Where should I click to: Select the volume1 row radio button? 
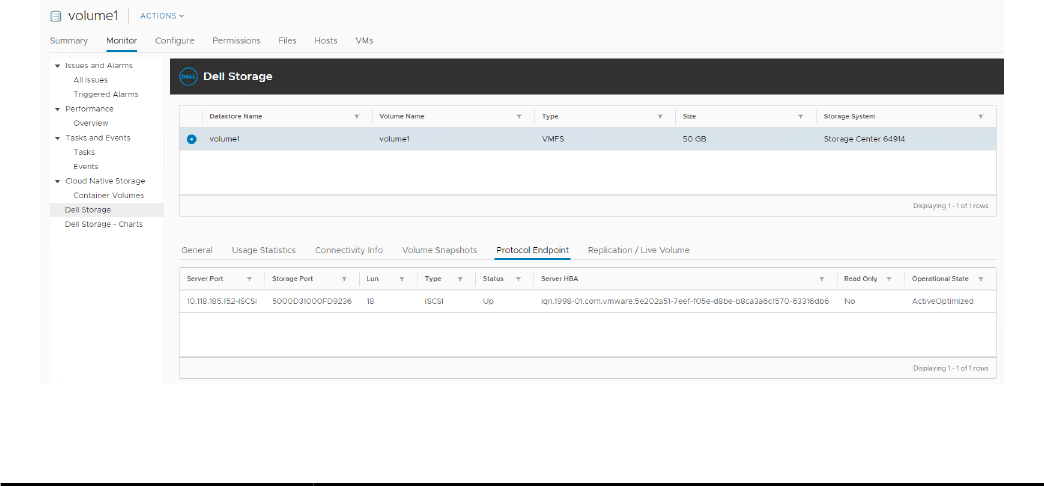point(191,139)
